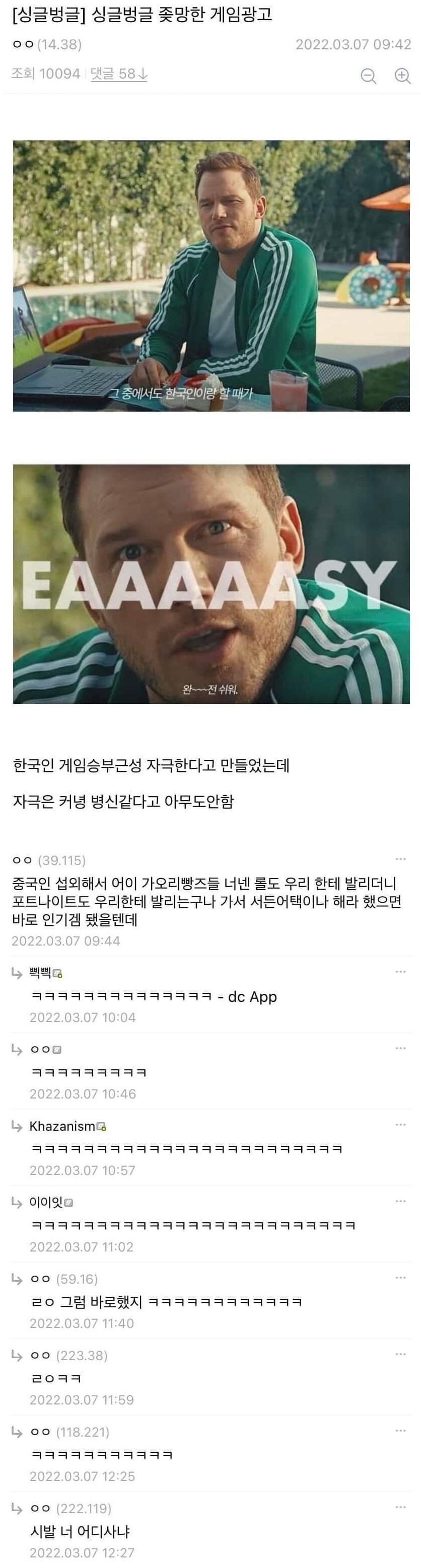The width and height of the screenshot is (421, 1568).
Task: Open more-options dots on Khazanism reply
Action: tap(400, 1124)
